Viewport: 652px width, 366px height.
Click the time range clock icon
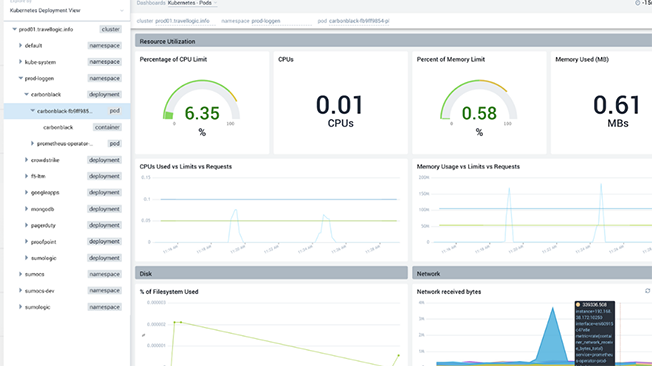pyautogui.click(x=637, y=3)
